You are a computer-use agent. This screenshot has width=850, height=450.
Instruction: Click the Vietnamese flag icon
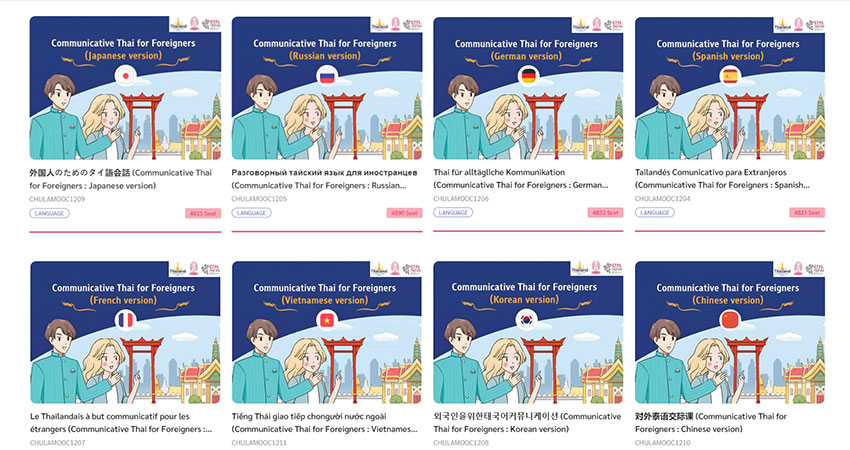[x=327, y=320]
